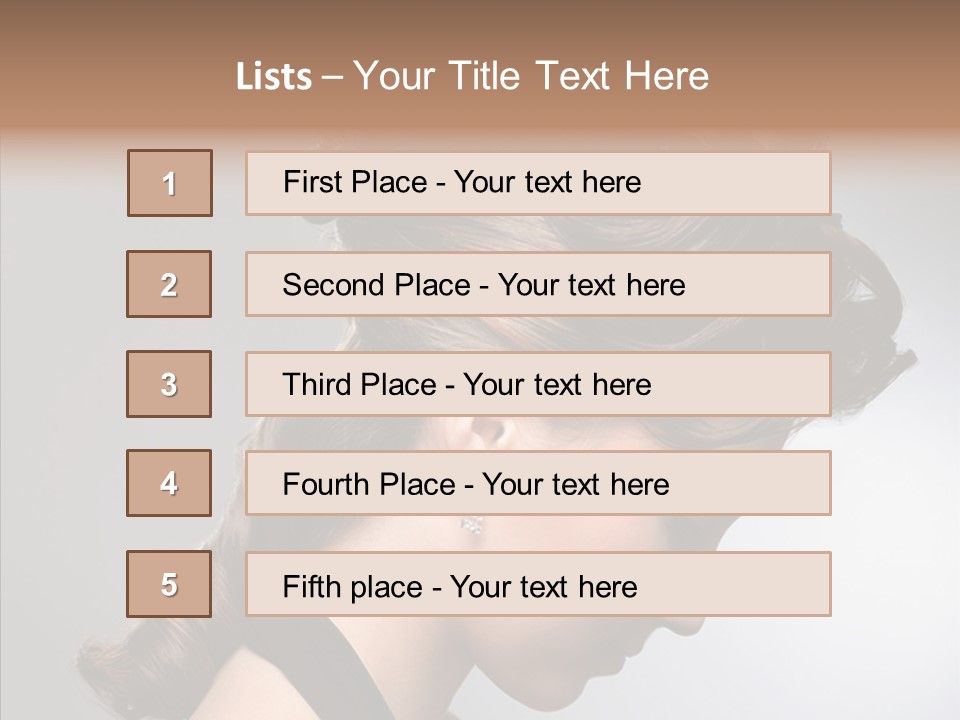This screenshot has height=720, width=960.
Task: Select the bold word Lists in title
Action: coord(274,77)
